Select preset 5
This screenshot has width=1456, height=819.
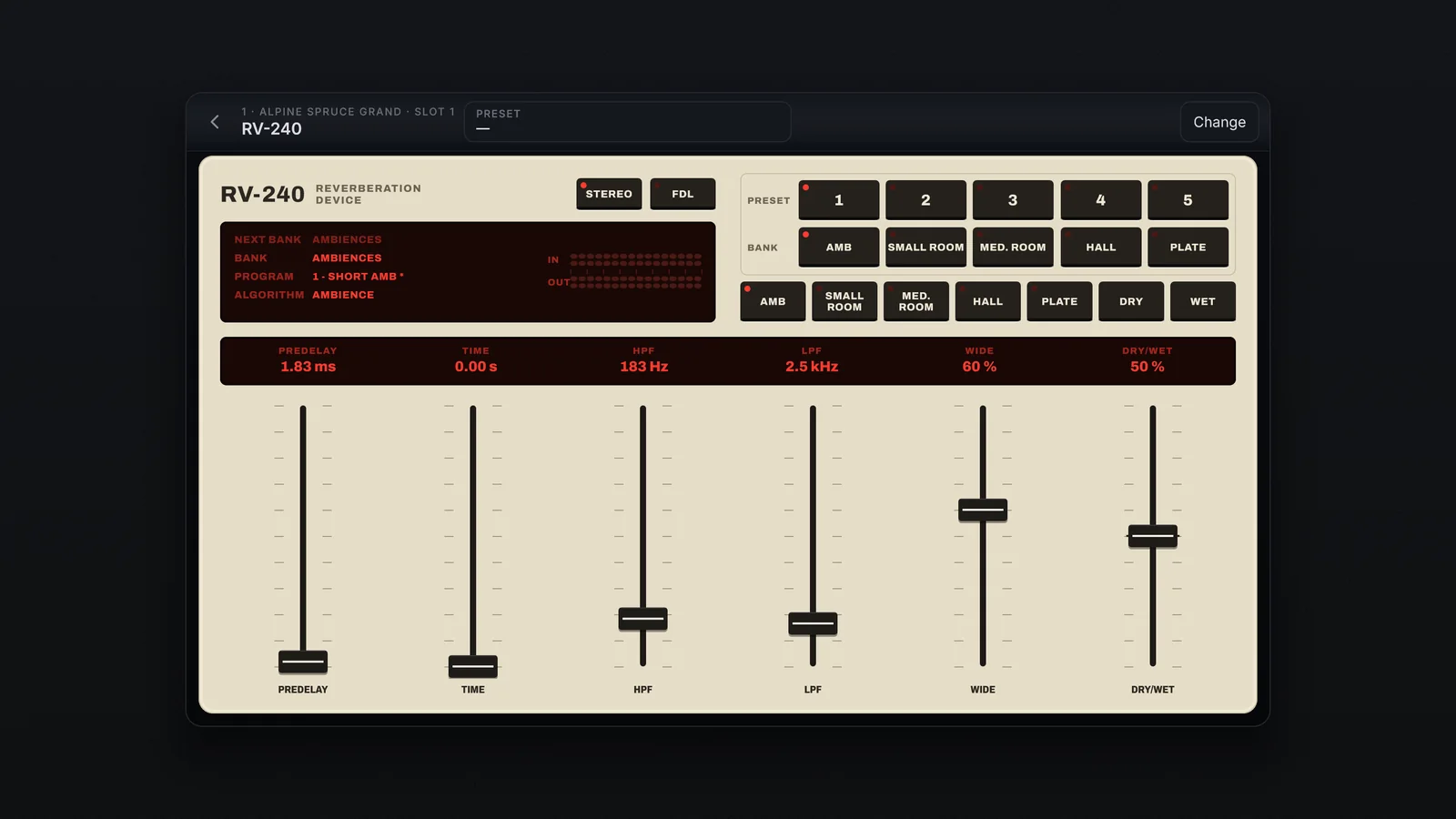(x=1188, y=200)
